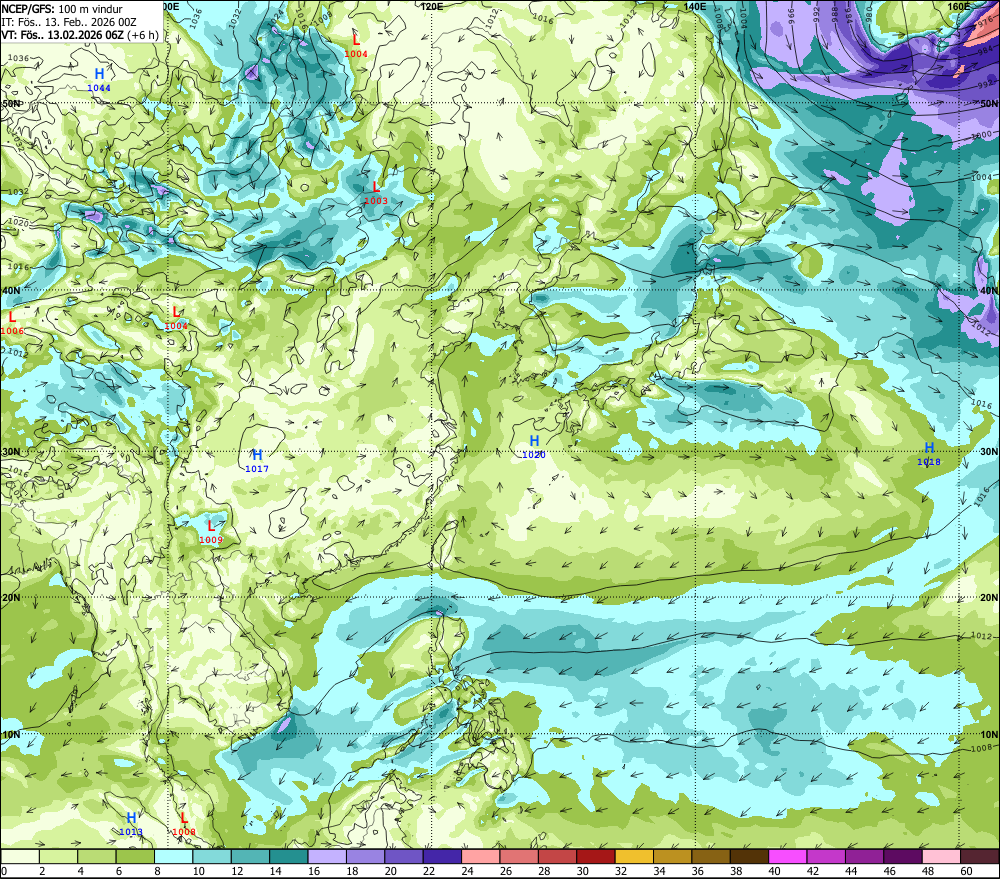
Task: Select the deep indigo 22–24 legend swatch
Action: pyautogui.click(x=443, y=856)
